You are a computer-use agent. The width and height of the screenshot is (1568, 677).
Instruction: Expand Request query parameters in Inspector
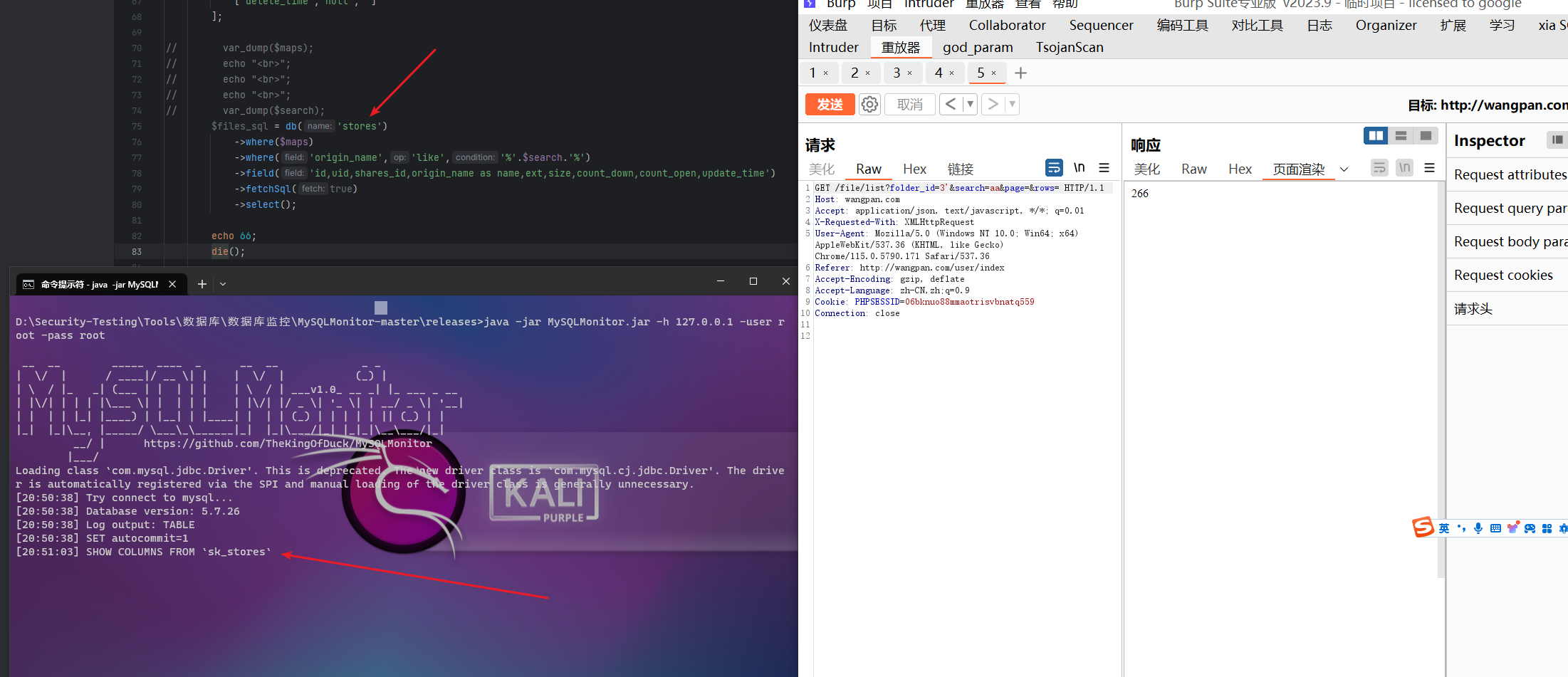pos(1510,208)
